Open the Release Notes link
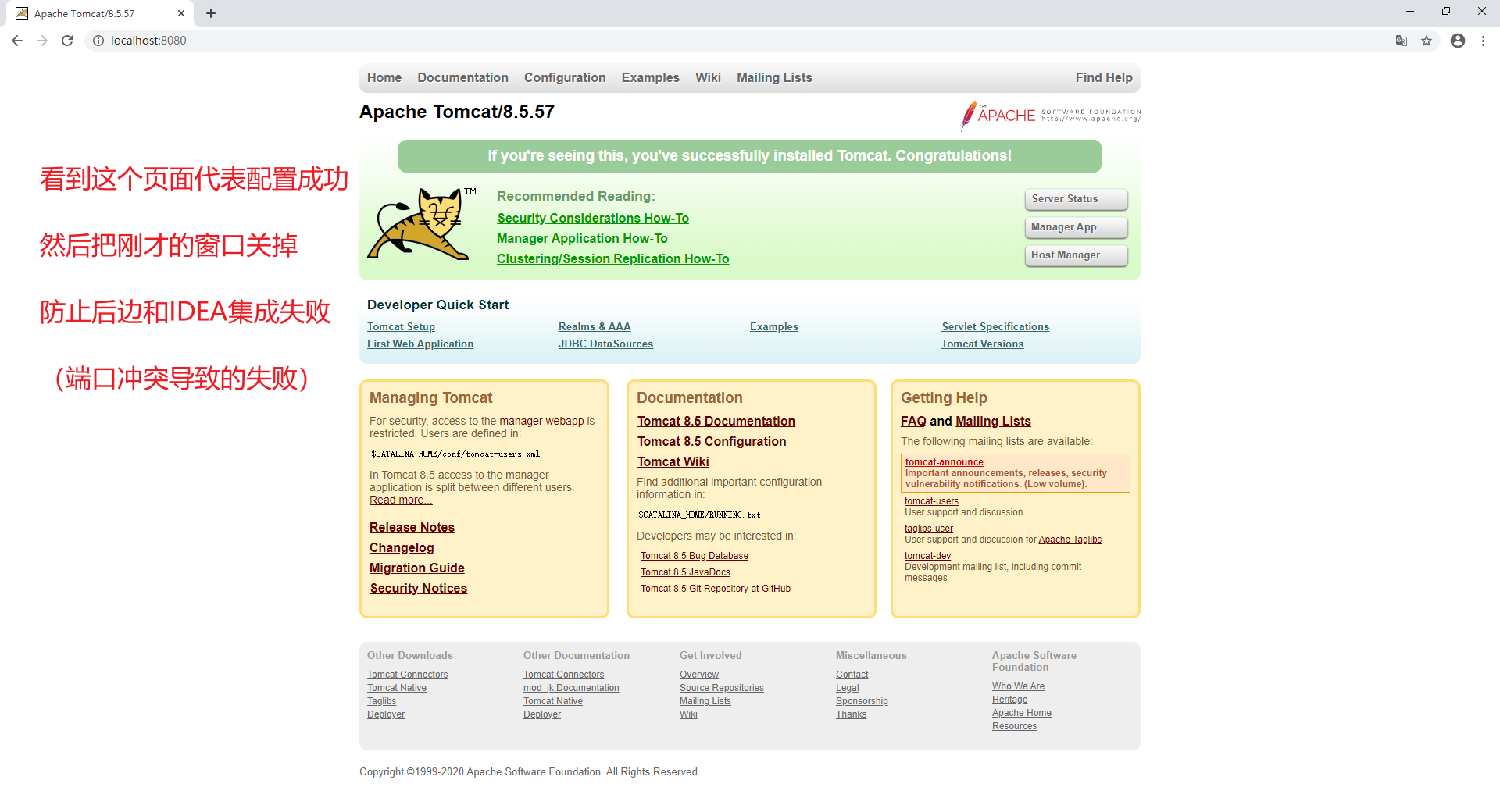Screen dimensions: 1500x812 [x=412, y=528]
